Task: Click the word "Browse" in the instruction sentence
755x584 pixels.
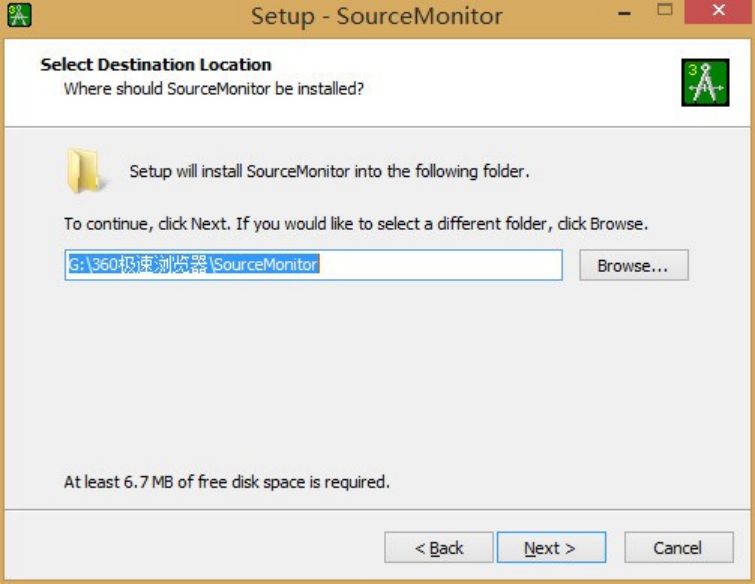Action: (x=617, y=224)
